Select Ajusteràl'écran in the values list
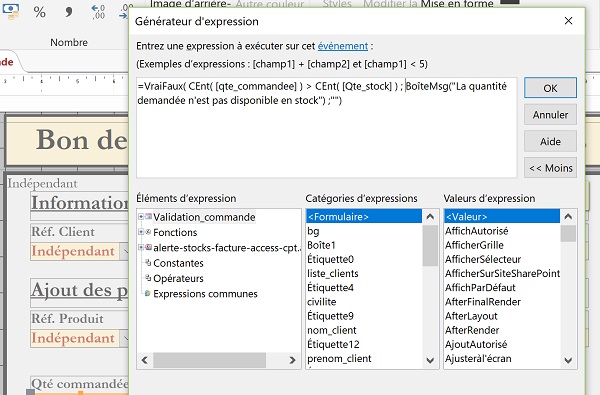Image resolution: width=600 pixels, height=395 pixels. (x=502, y=358)
